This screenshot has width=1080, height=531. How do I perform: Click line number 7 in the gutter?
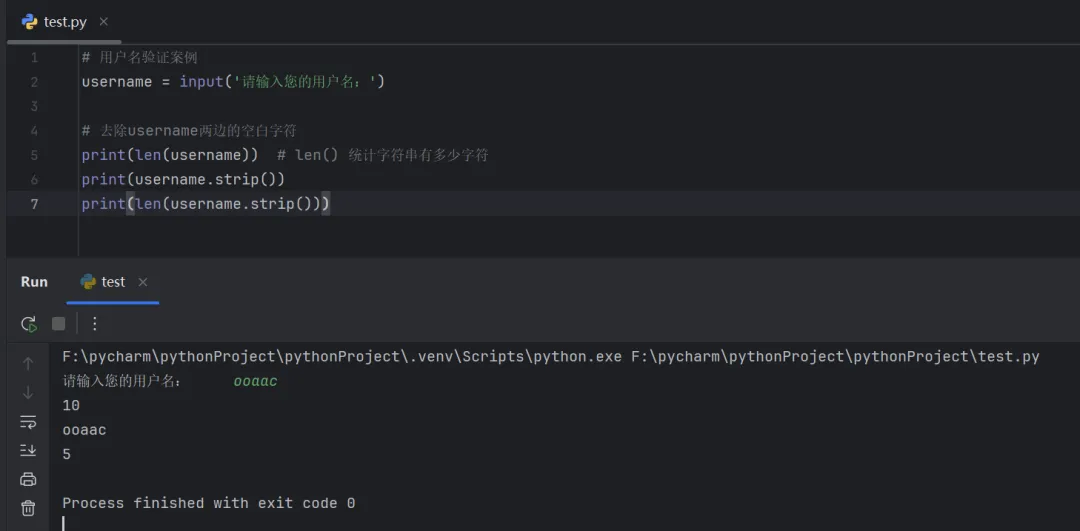[34, 204]
